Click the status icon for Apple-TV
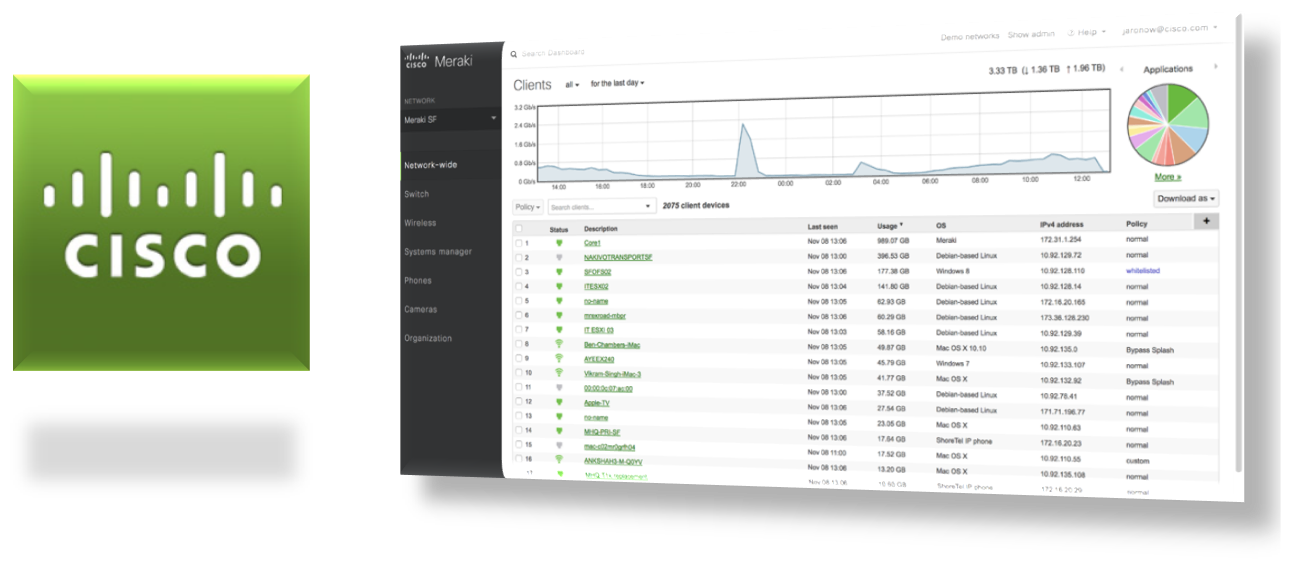 click(x=560, y=402)
